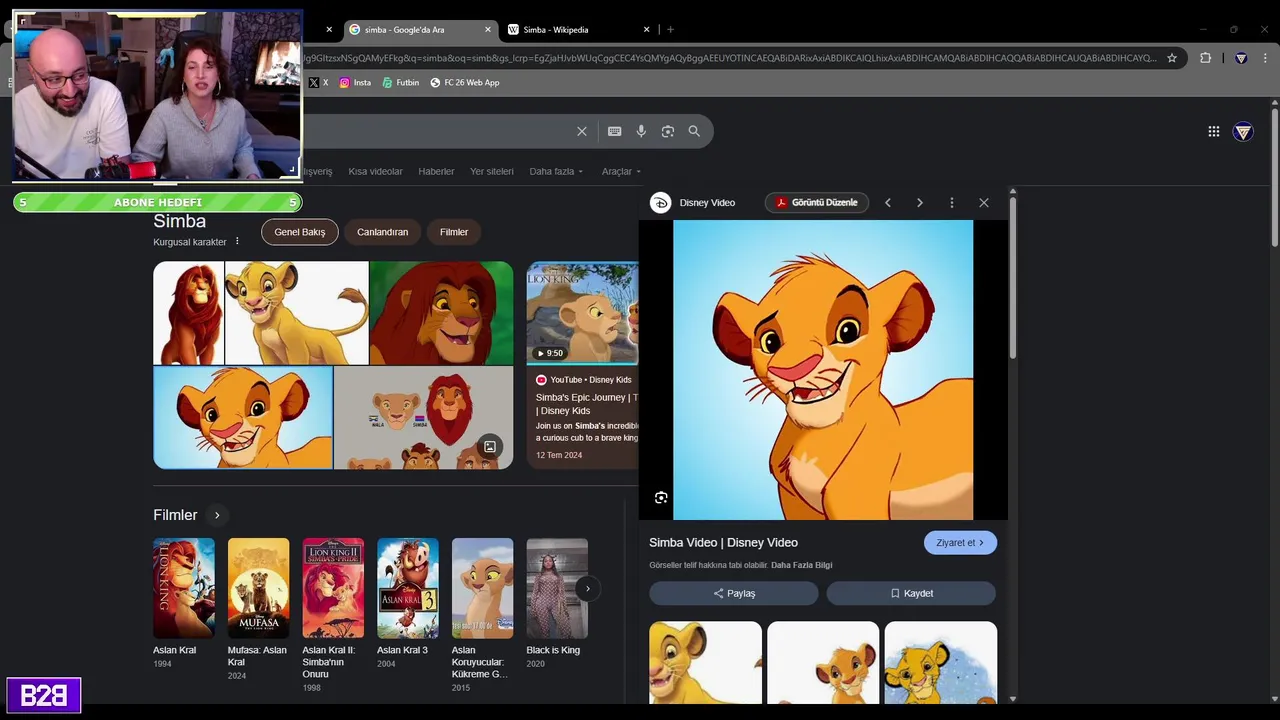Viewport: 1280px width, 720px height.
Task: Open the adult Simba roaring collage image
Action: click(x=441, y=313)
